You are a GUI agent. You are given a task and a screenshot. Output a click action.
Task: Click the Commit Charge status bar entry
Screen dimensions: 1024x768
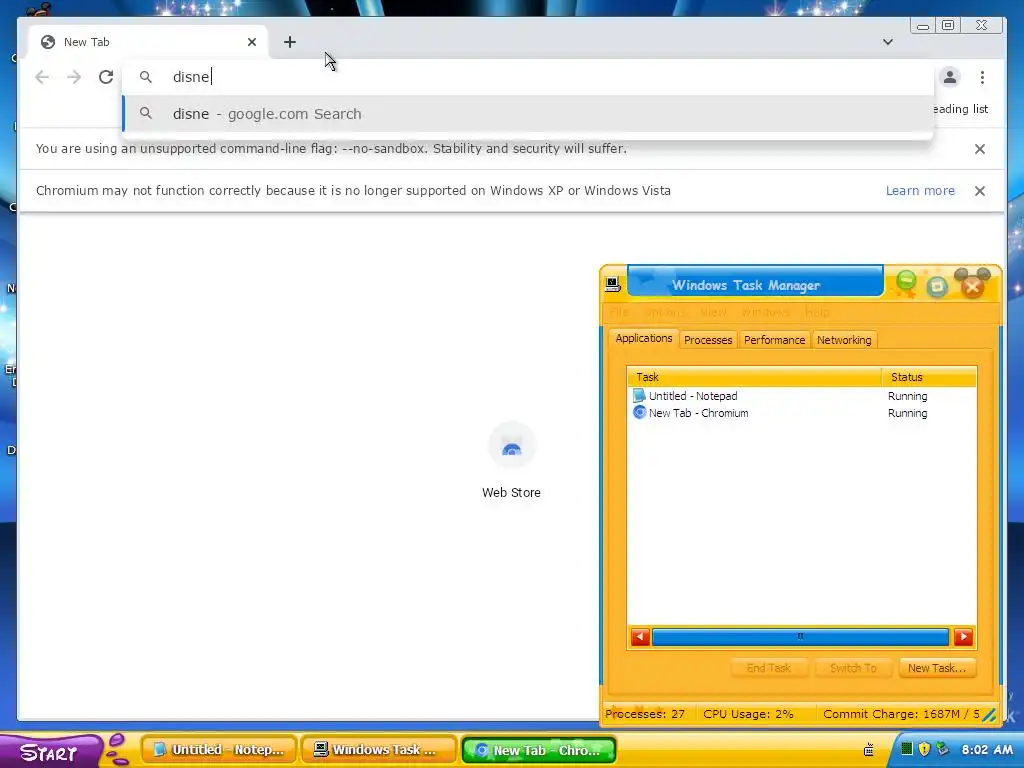click(901, 714)
